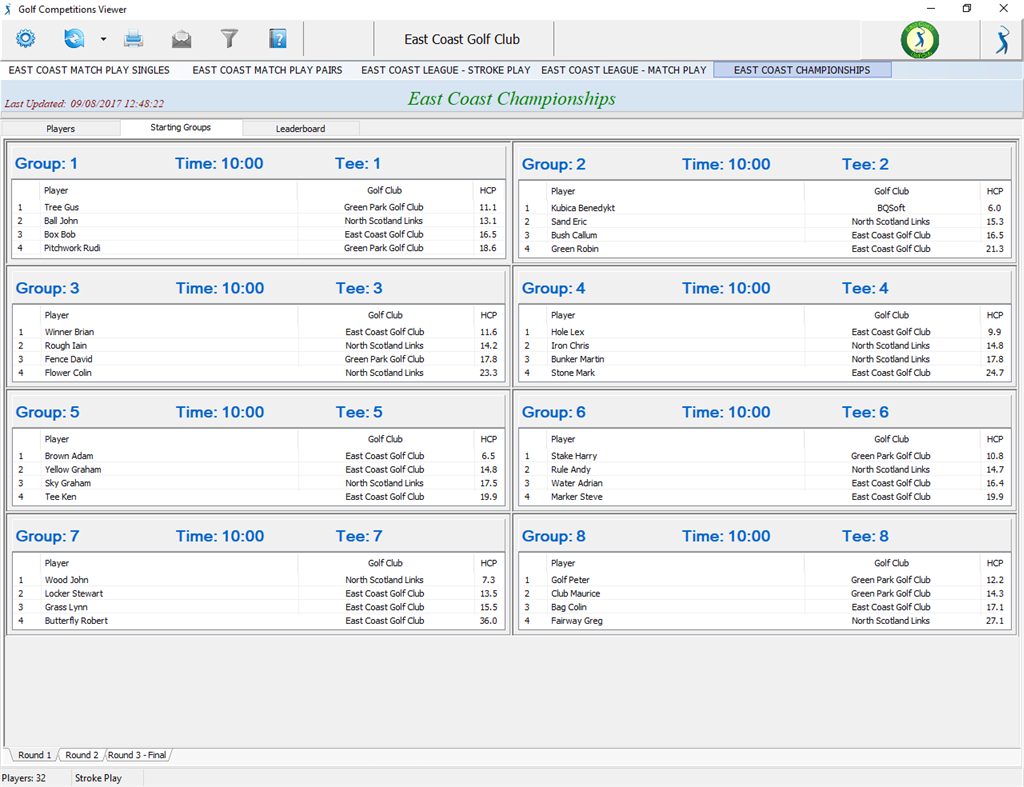
Task: Select player row Winner Brian
Action: (259, 332)
